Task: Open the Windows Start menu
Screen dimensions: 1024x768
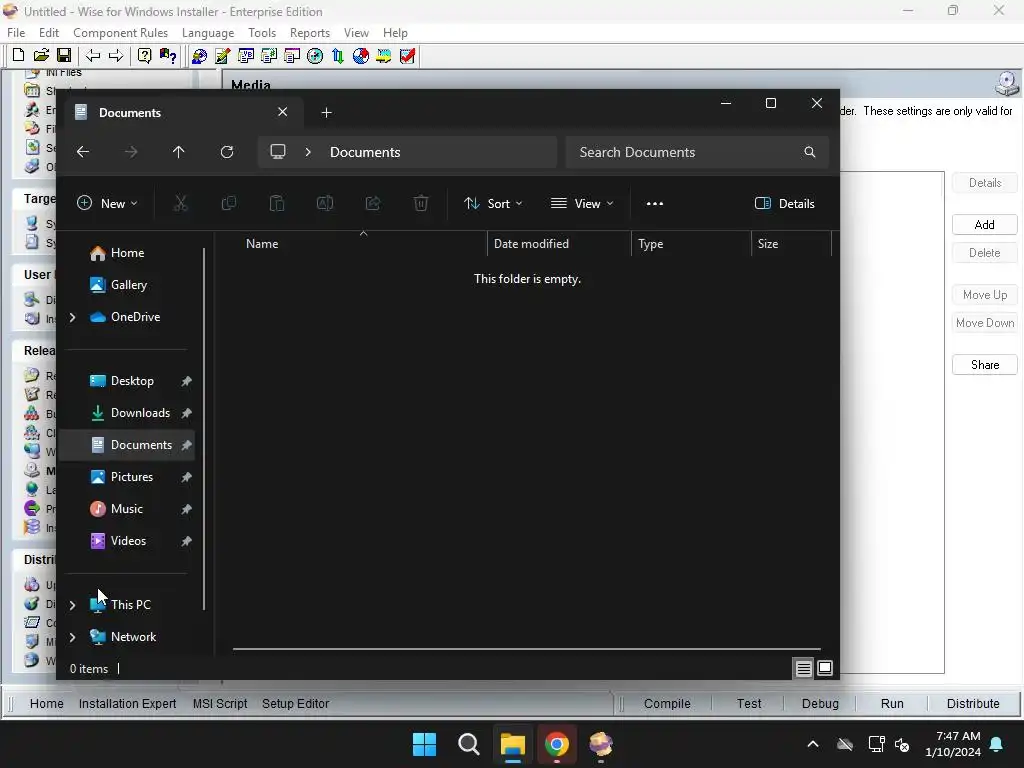Action: pos(424,744)
